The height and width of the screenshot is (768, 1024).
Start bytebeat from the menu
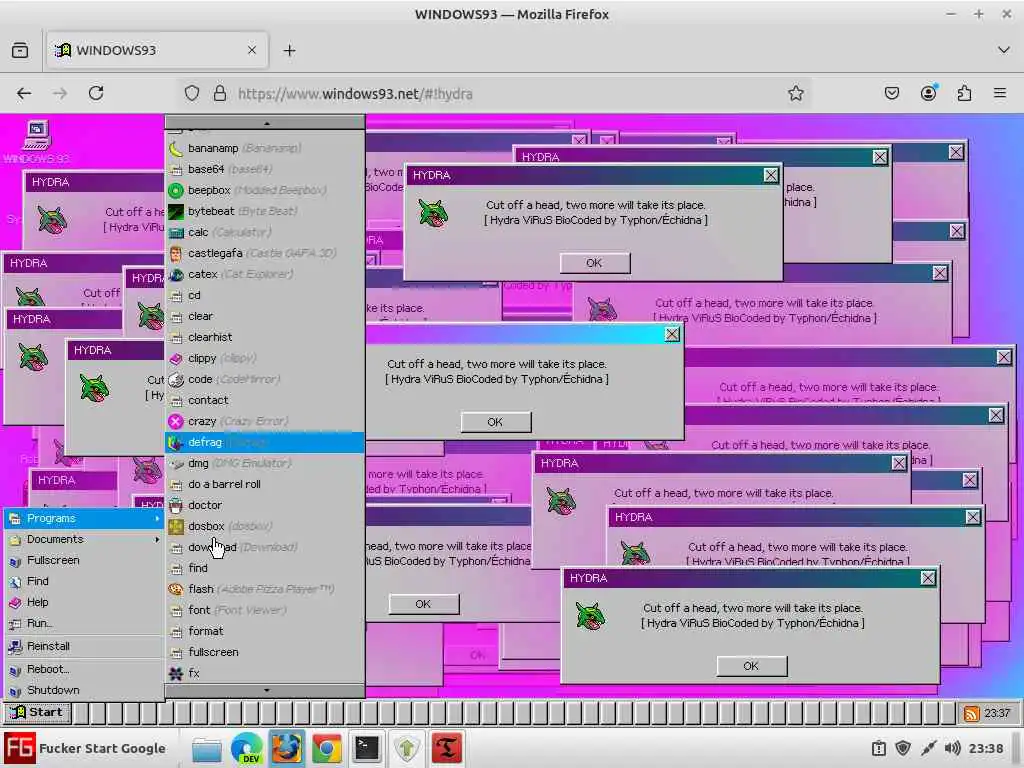(x=264, y=211)
